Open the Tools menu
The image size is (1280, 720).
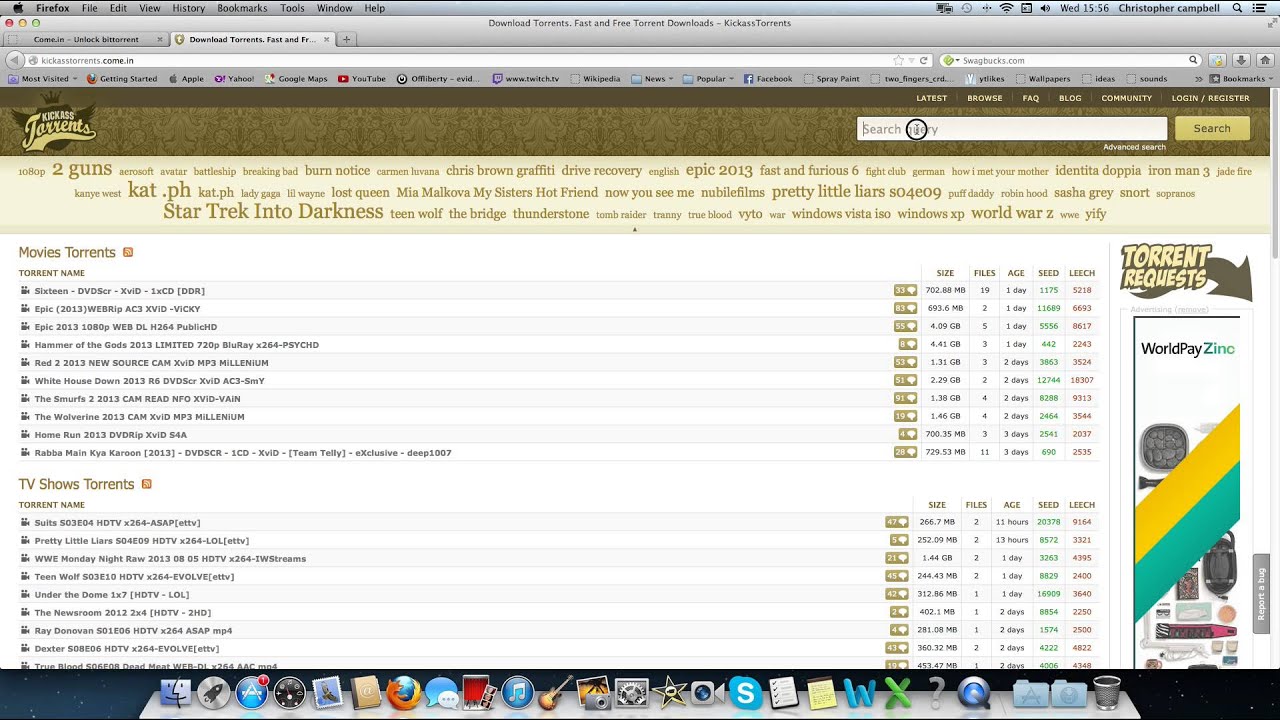pyautogui.click(x=292, y=8)
